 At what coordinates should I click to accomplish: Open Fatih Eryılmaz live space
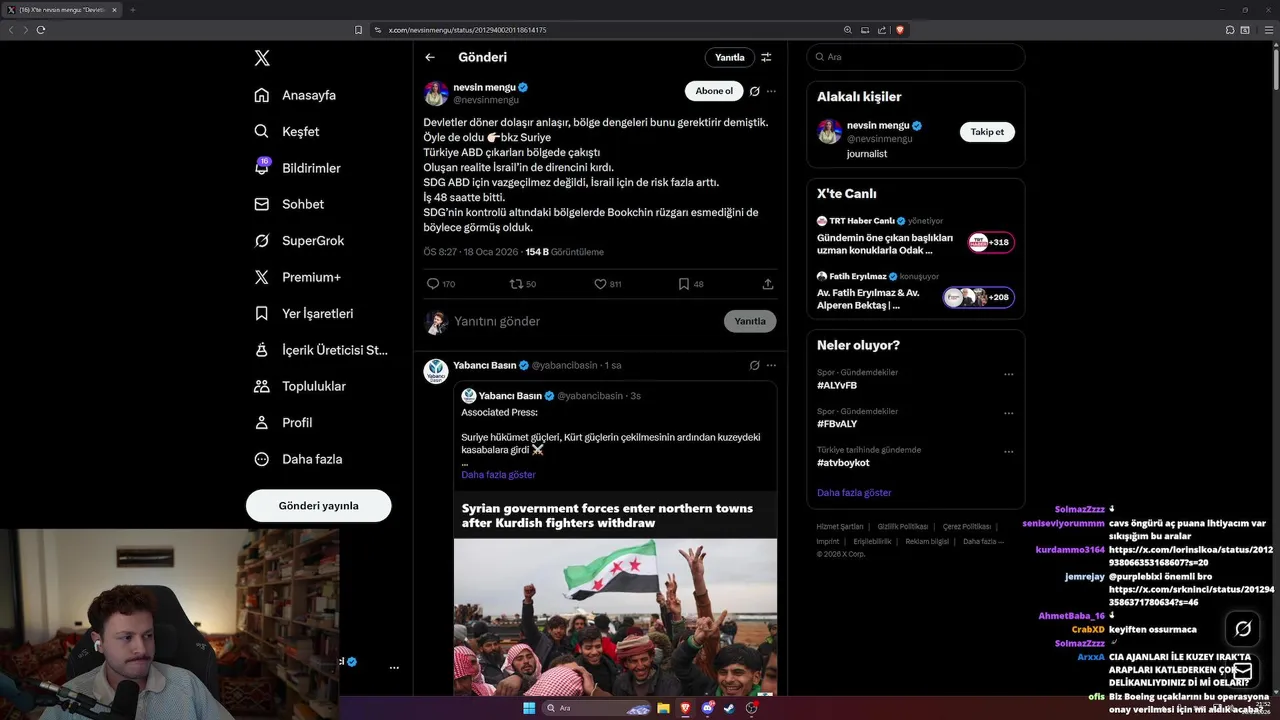(x=915, y=290)
